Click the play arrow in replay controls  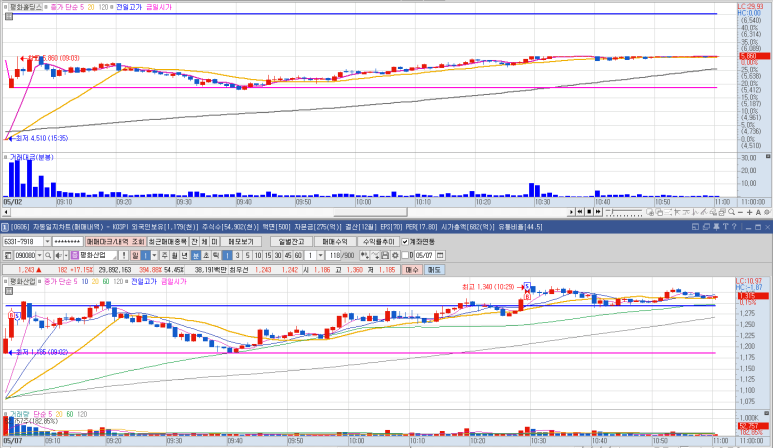[x=571, y=212]
